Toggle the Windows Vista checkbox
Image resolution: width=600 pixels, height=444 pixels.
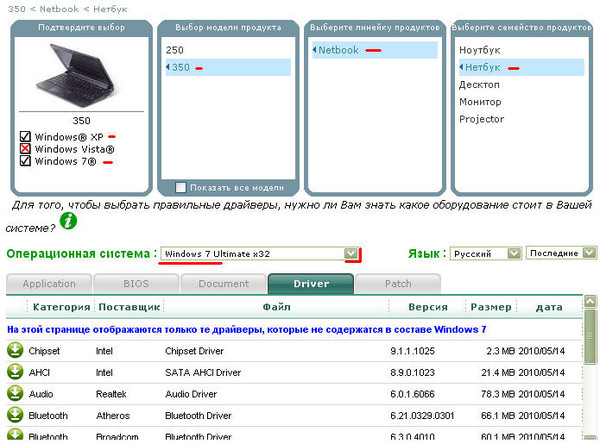click(x=25, y=149)
